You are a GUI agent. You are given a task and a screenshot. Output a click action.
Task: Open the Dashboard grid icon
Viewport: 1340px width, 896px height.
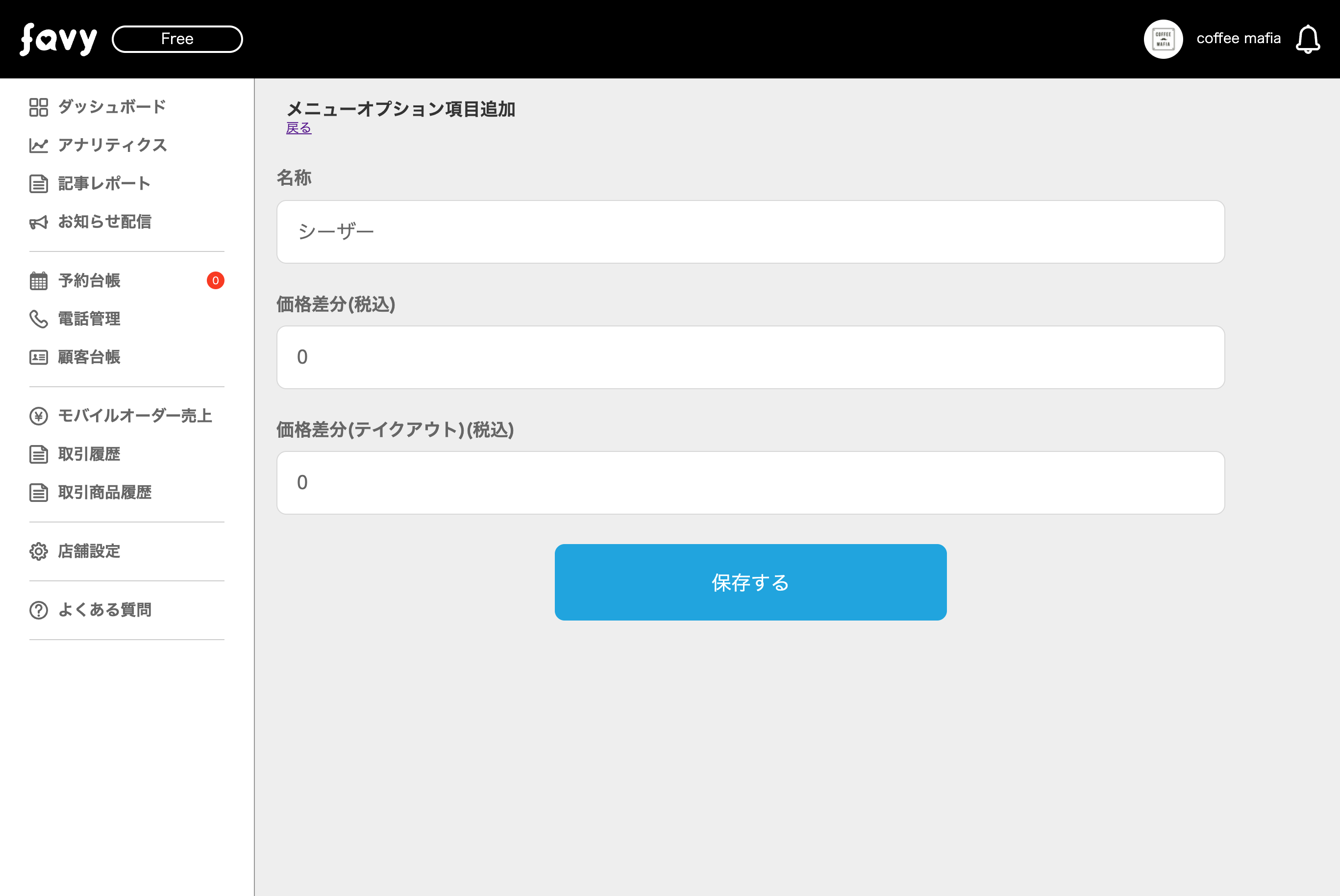coord(38,107)
